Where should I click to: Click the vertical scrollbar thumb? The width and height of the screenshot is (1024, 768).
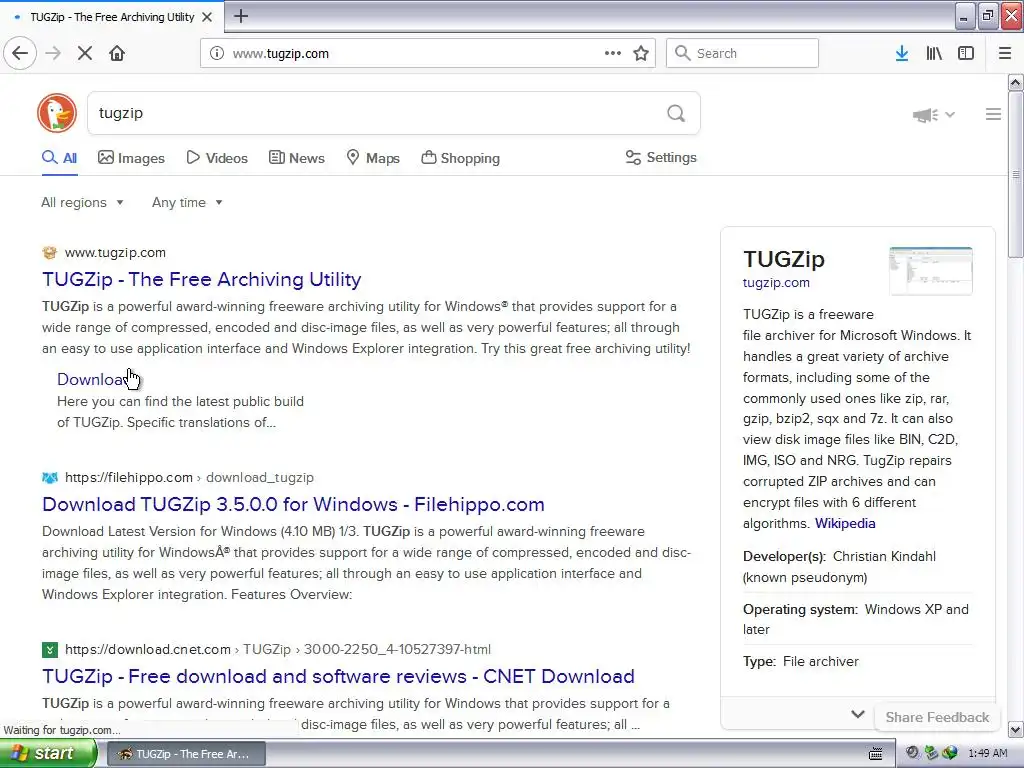(1016, 175)
